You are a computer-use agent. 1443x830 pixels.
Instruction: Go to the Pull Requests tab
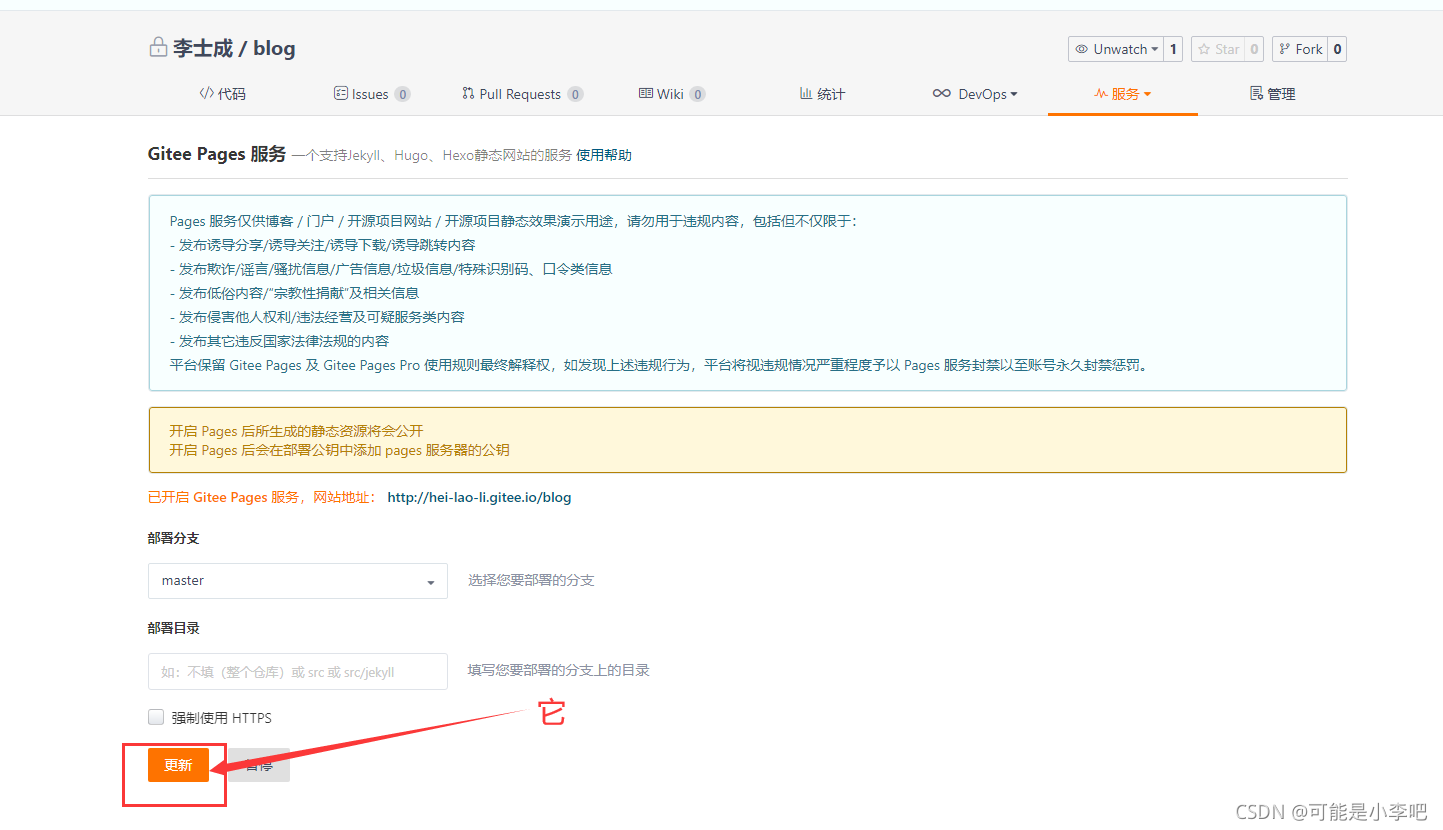pos(523,94)
